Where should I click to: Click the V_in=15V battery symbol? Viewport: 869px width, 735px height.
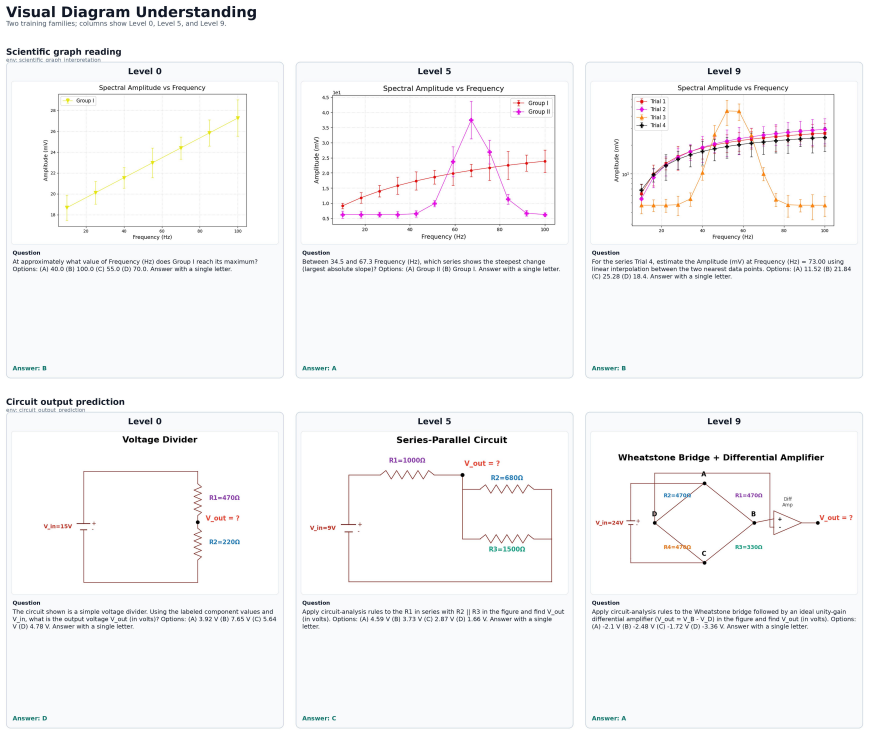84,526
